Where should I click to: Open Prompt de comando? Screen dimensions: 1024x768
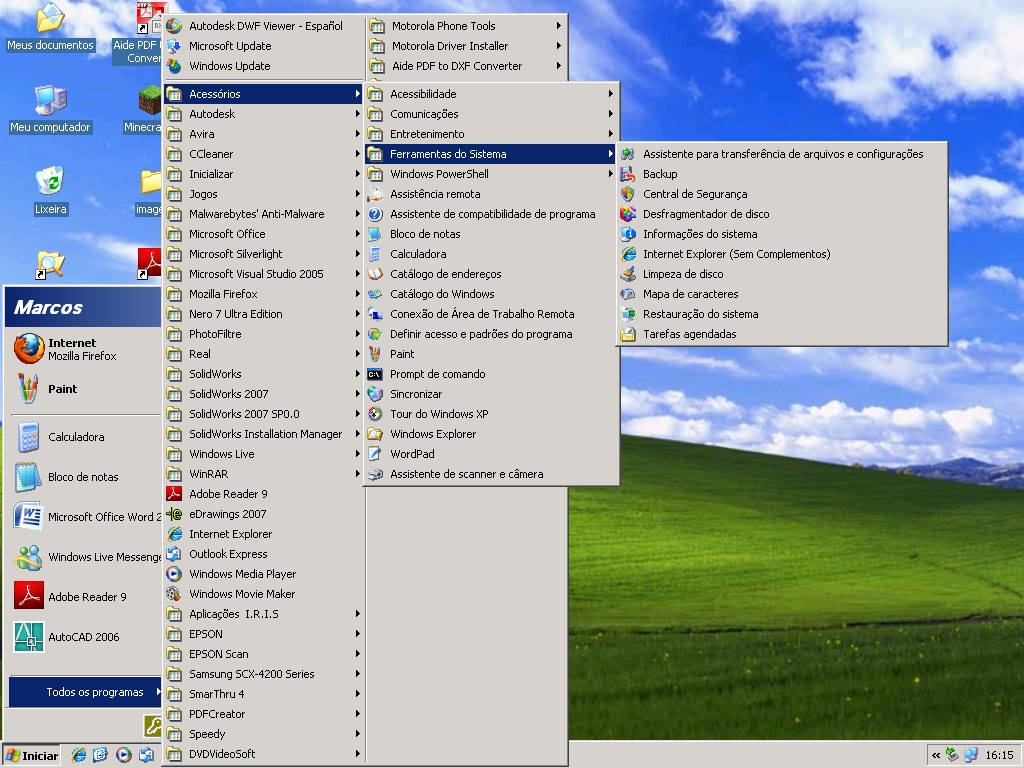pyautogui.click(x=491, y=374)
